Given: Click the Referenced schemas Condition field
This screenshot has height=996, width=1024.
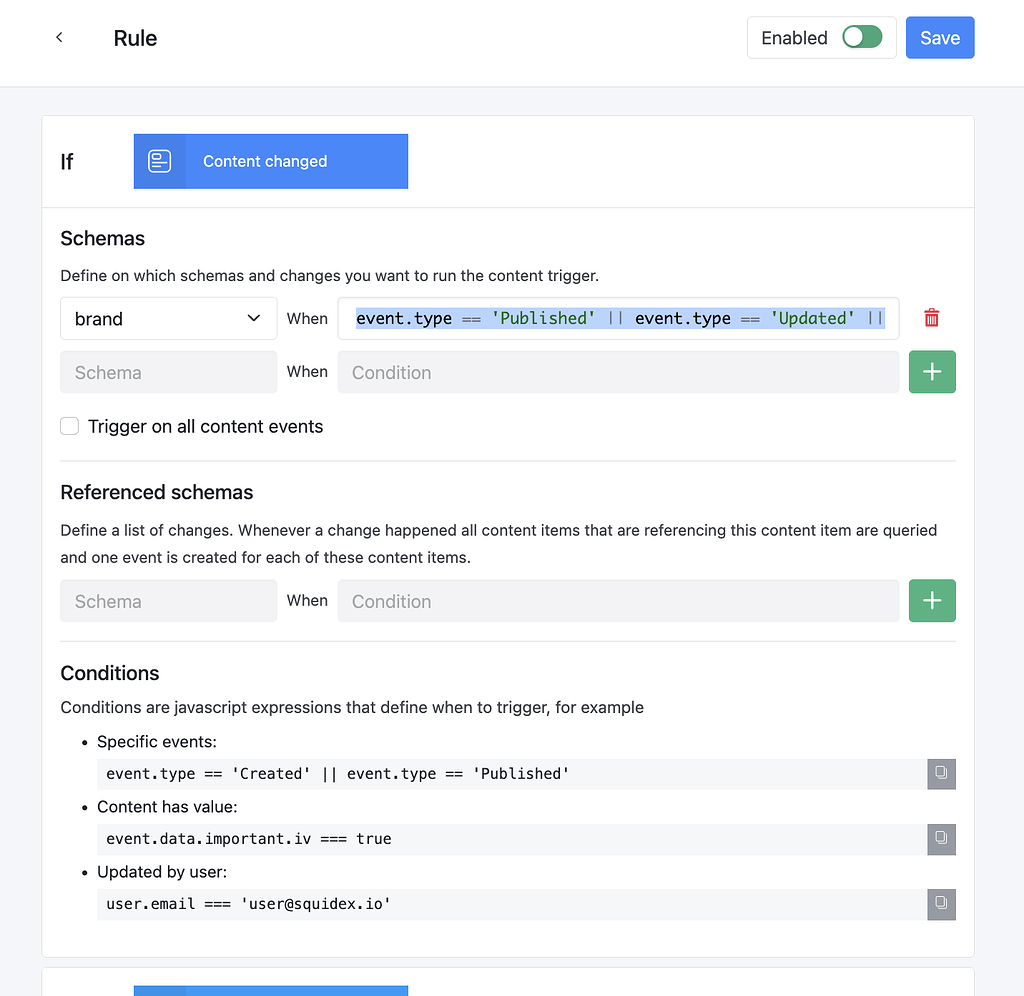Looking at the screenshot, I should tap(618, 601).
